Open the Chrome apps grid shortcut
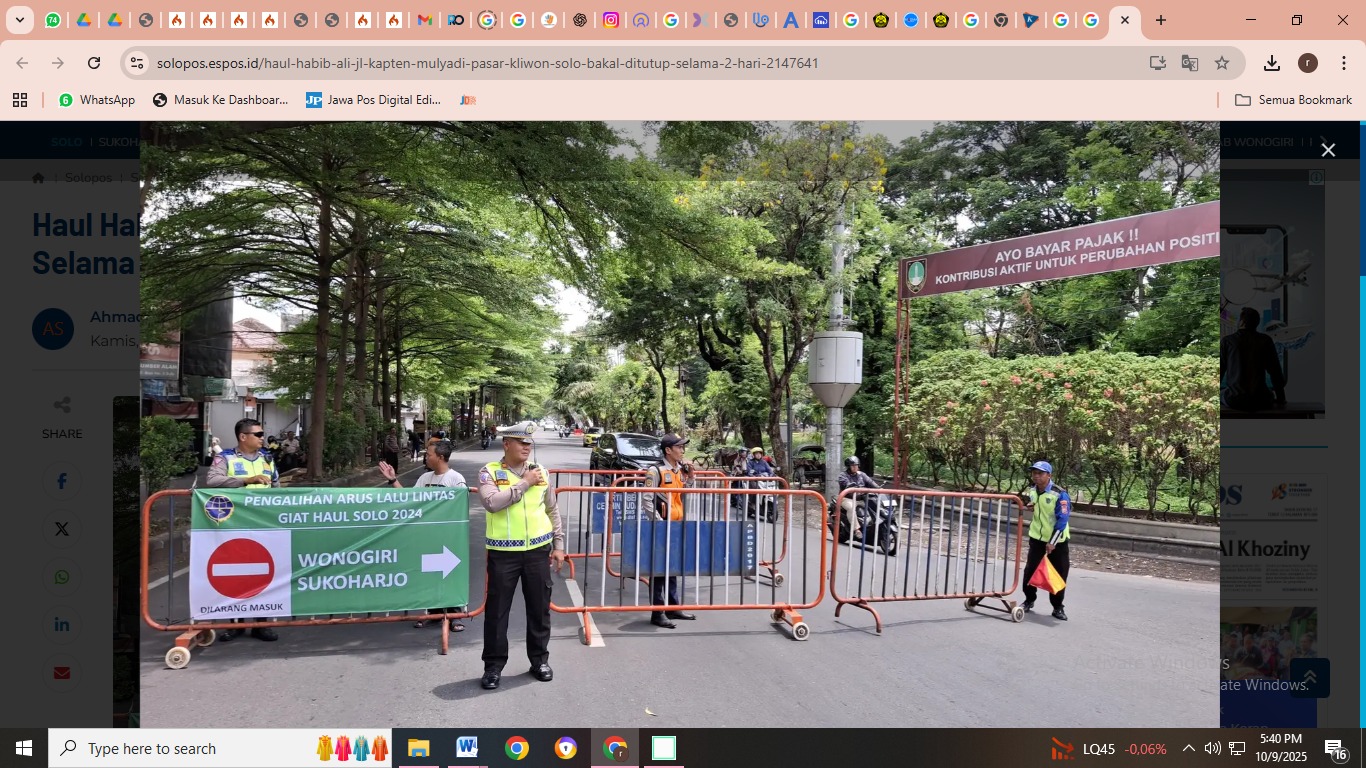Screen dimensions: 1366x768 [x=20, y=100]
